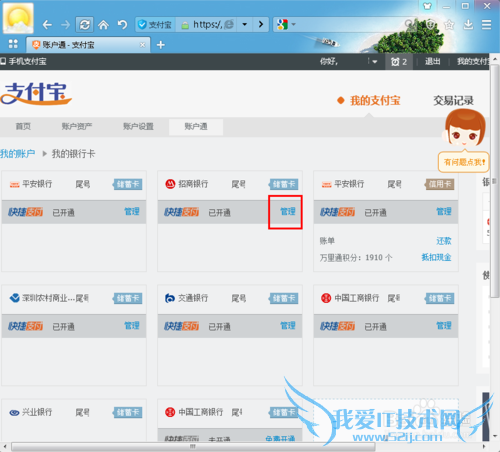Go forward with the browser forward arrow
The width and height of the screenshot is (500, 452).
(x=65, y=25)
